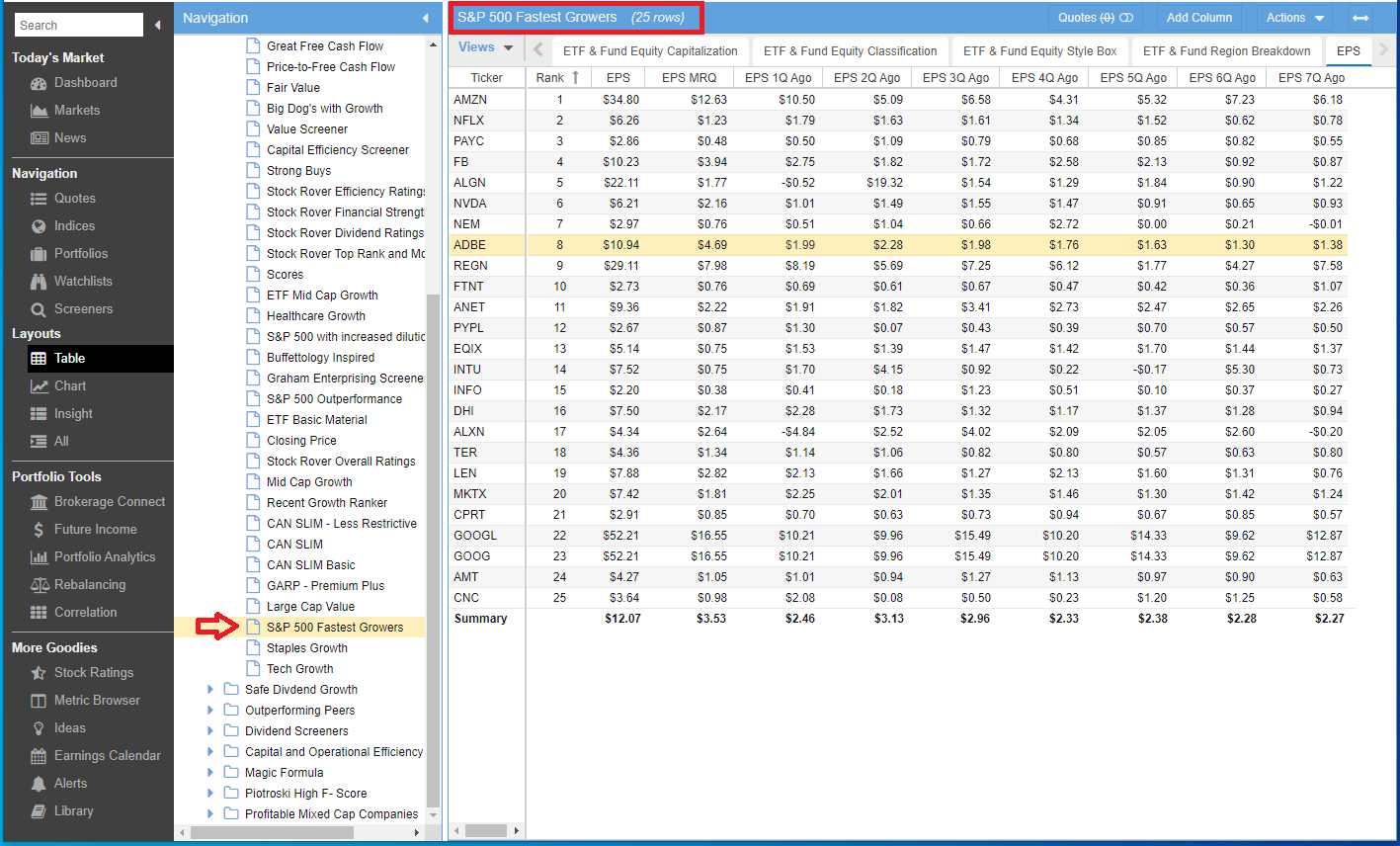Open Portfolios in sidebar
The height and width of the screenshot is (846, 1400).
(x=69, y=254)
